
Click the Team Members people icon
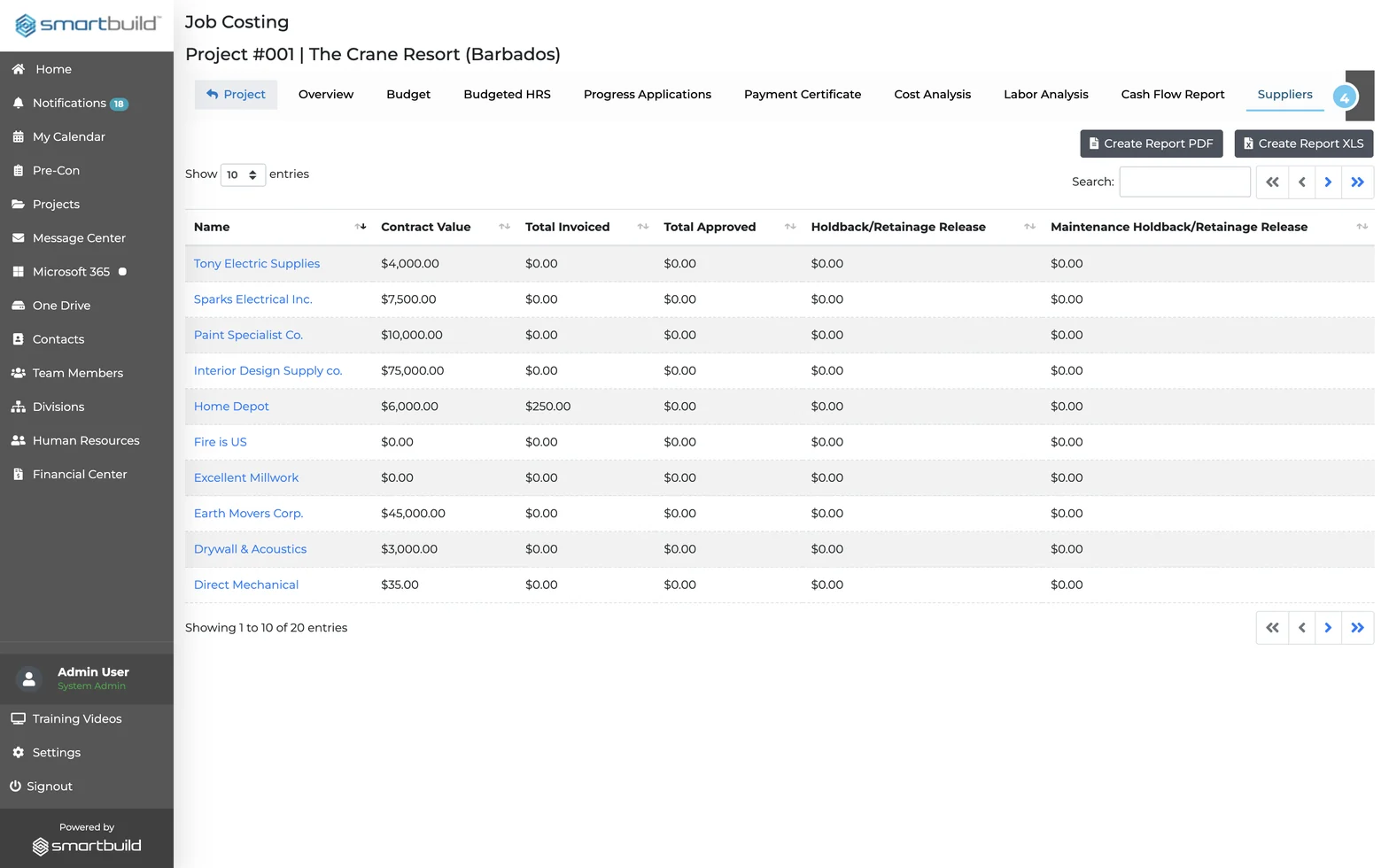(x=18, y=373)
